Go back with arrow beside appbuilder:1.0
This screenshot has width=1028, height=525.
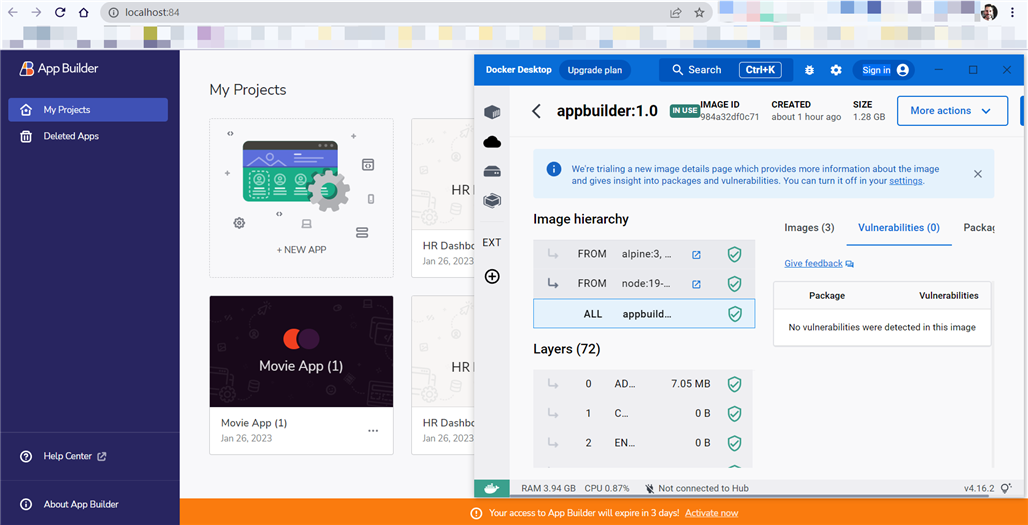(x=537, y=111)
